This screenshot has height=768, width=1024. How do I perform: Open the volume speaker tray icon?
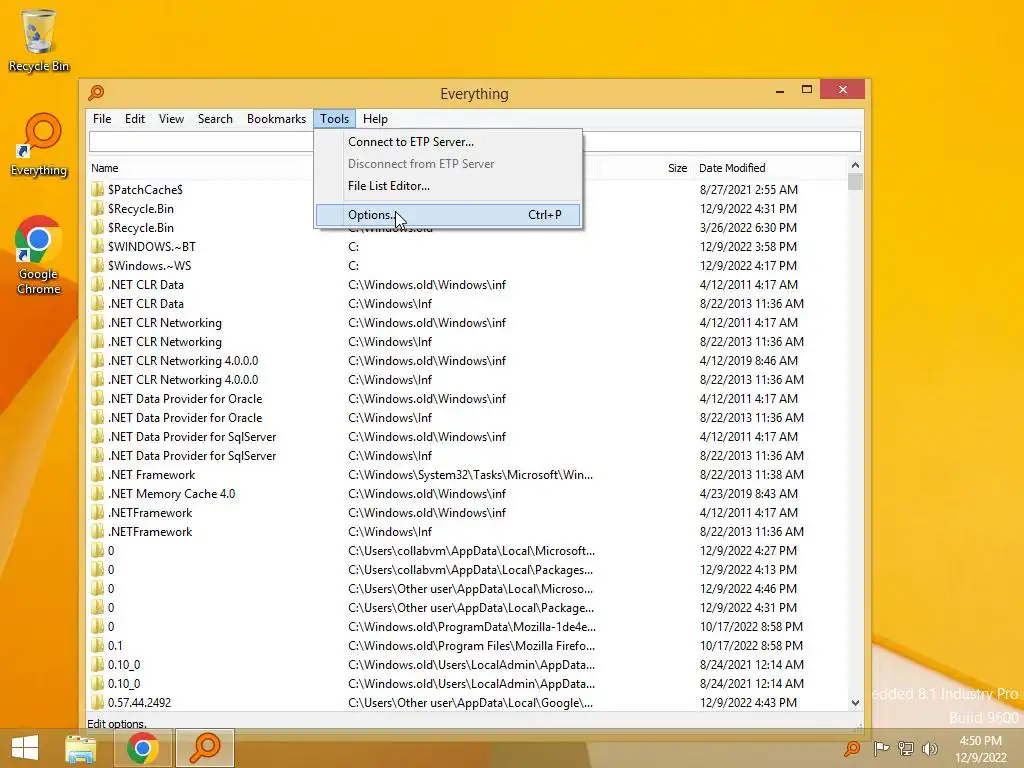point(930,749)
